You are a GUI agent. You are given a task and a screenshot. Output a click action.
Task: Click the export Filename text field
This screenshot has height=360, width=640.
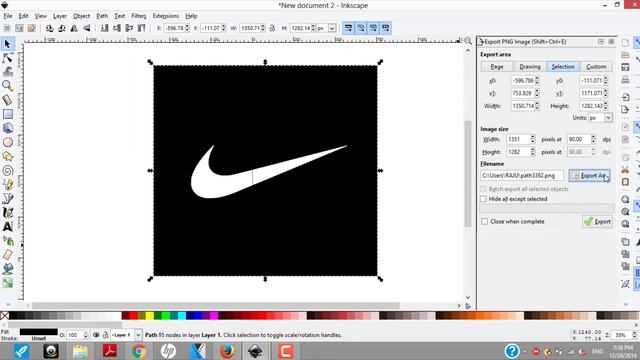(522, 176)
